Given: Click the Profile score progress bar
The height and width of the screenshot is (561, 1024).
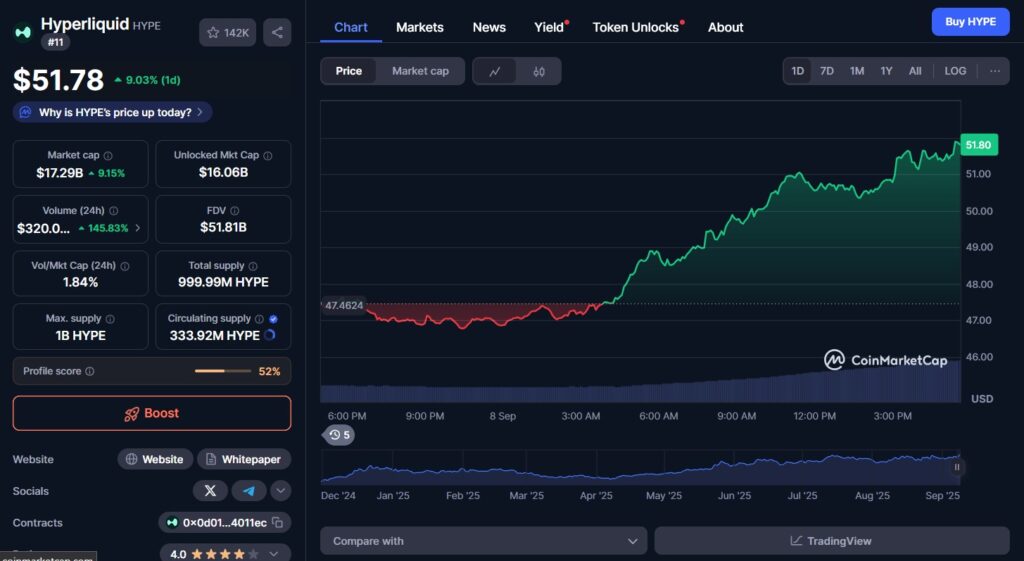Looking at the screenshot, I should click(223, 371).
